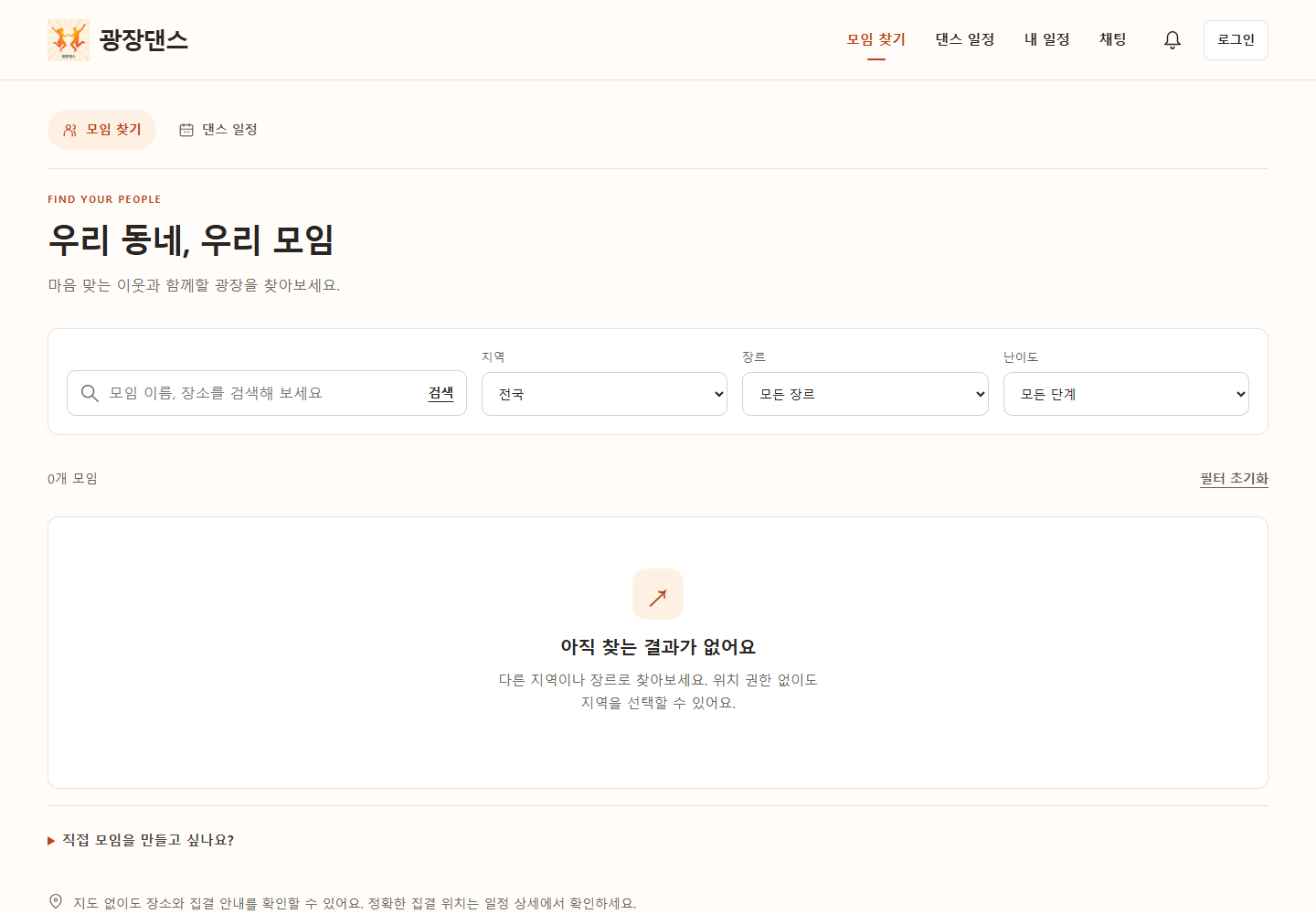Click the 다른 지역이나 장르로 찾아보세요 message
1316x914 pixels.
(x=658, y=691)
